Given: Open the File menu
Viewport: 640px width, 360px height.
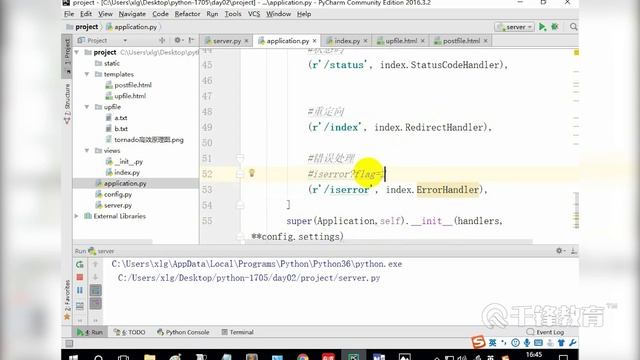Looking at the screenshot, I should pos(69,14).
